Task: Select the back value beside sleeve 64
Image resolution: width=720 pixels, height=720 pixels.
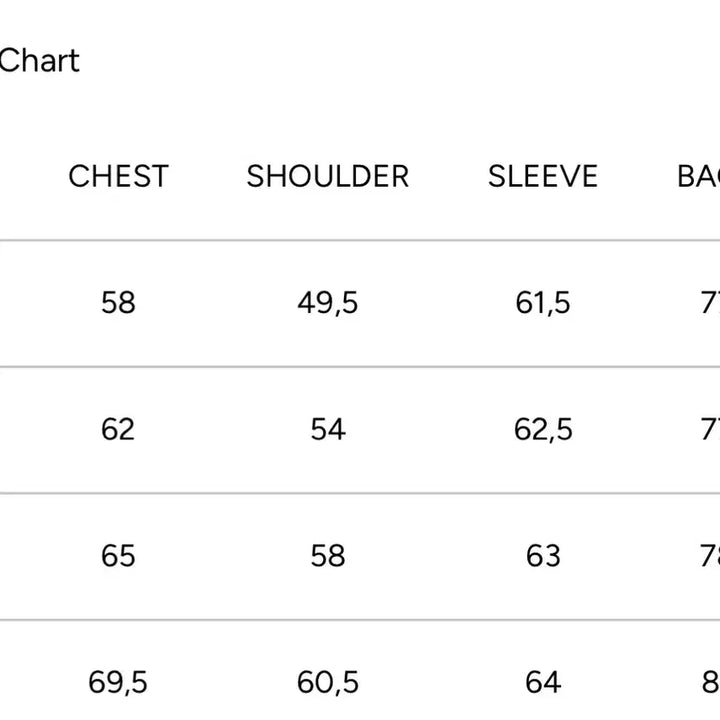Action: 710,682
